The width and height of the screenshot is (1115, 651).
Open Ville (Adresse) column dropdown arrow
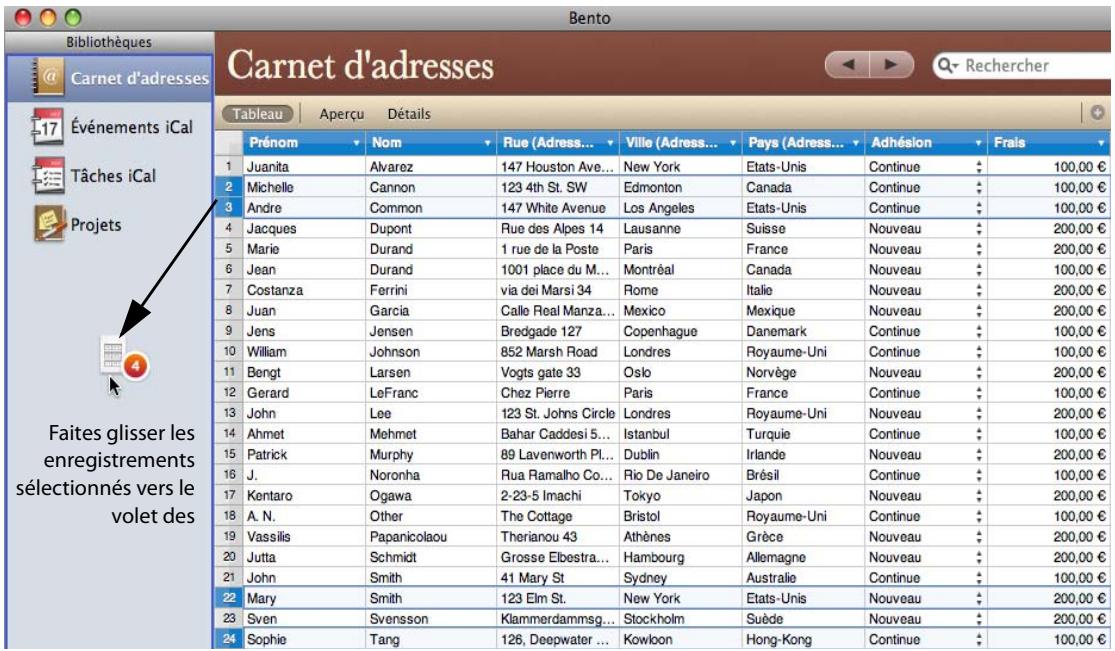[732, 143]
